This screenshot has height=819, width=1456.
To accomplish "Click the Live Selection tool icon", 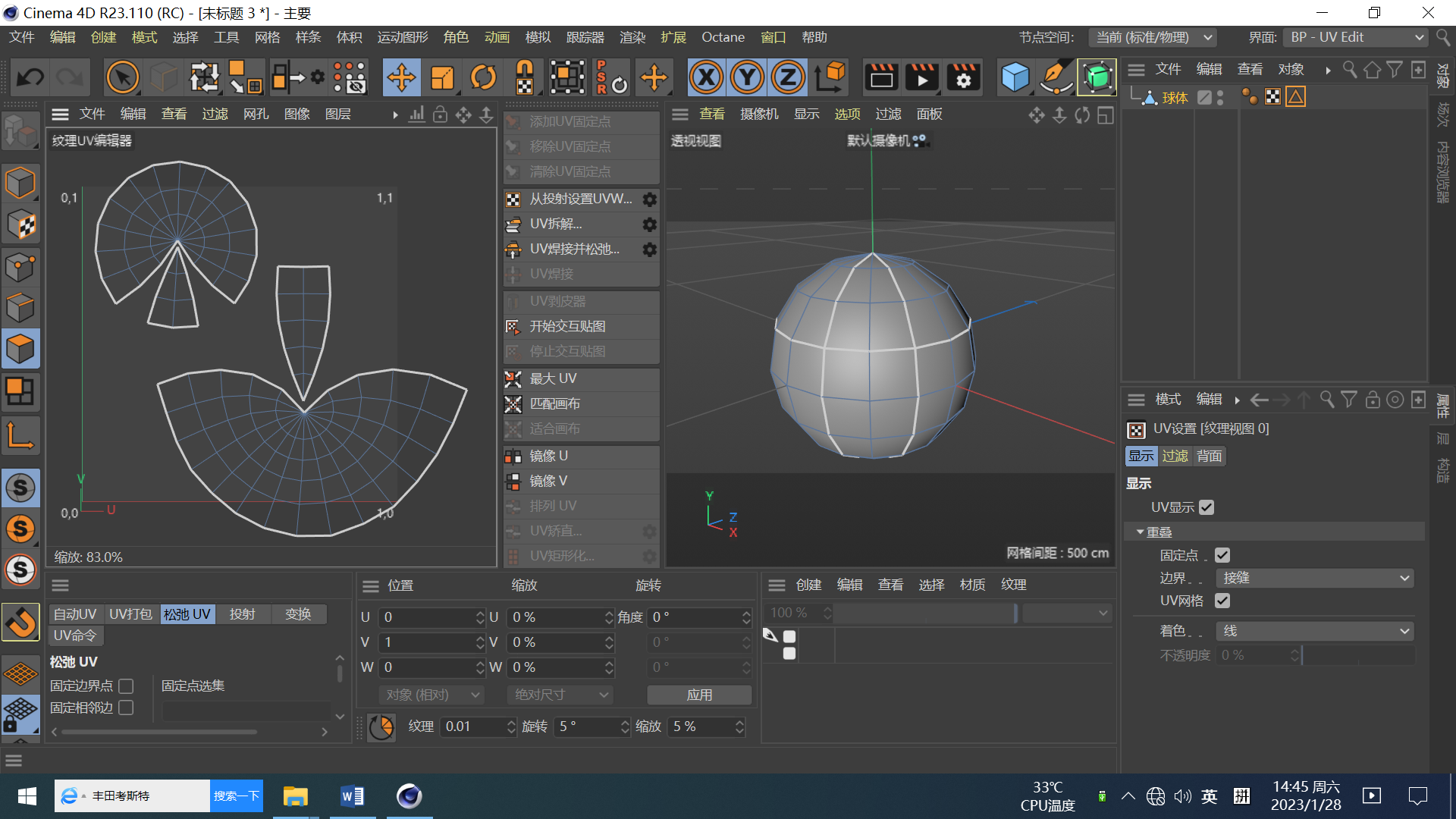I will pyautogui.click(x=123, y=77).
